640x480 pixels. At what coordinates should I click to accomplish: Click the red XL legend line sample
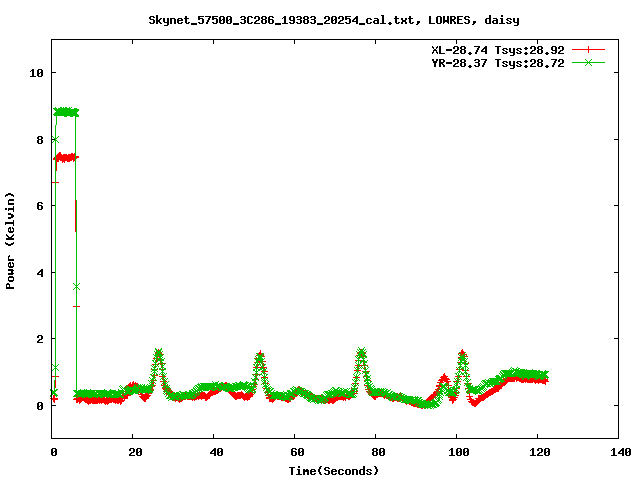pyautogui.click(x=588, y=50)
